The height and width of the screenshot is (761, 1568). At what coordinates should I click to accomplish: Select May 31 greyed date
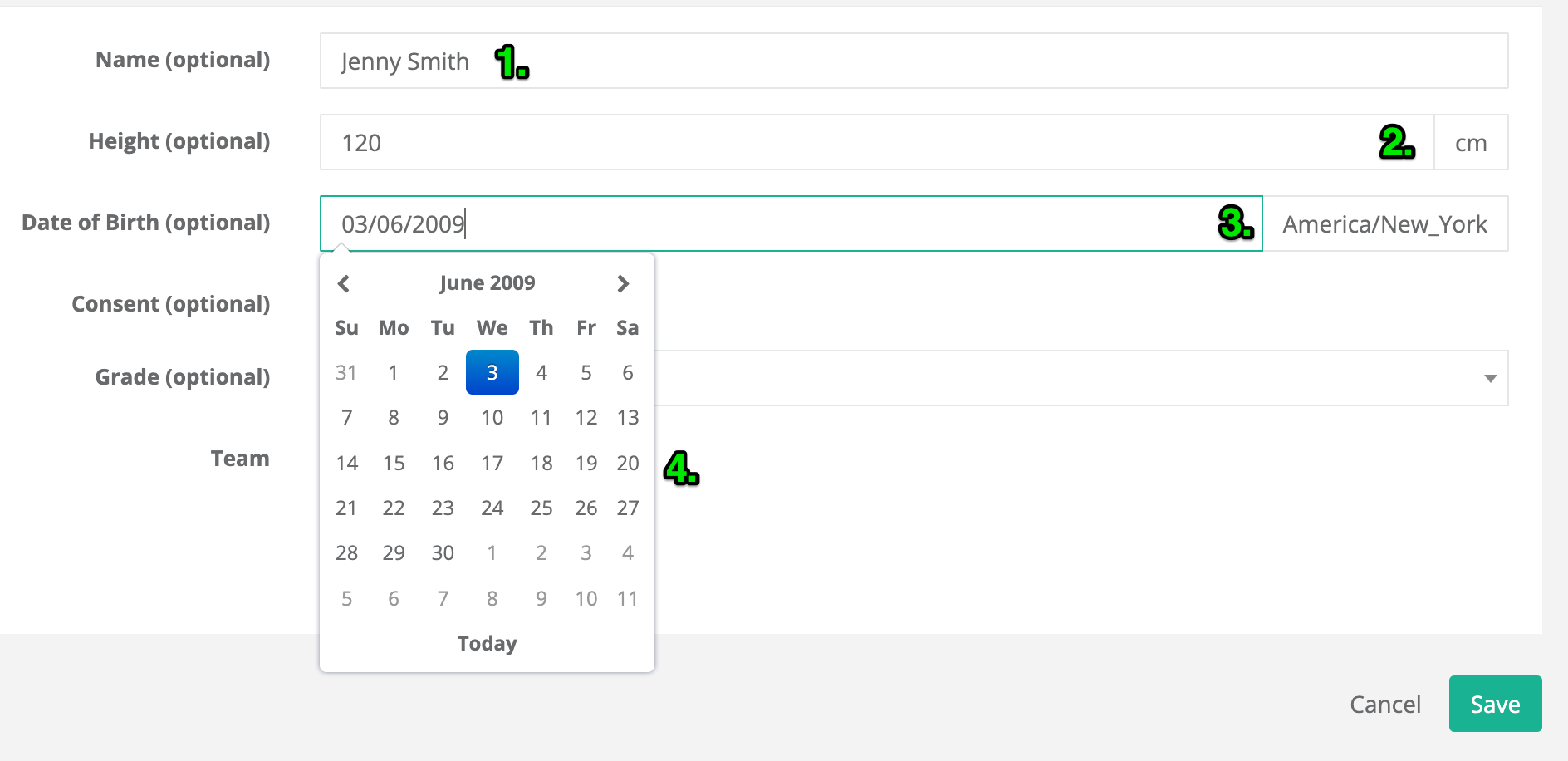[346, 372]
